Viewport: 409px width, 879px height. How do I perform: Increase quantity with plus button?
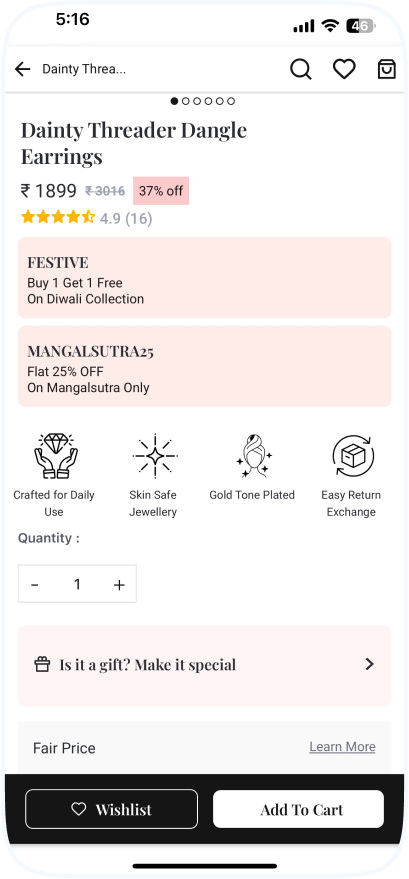[x=119, y=585]
